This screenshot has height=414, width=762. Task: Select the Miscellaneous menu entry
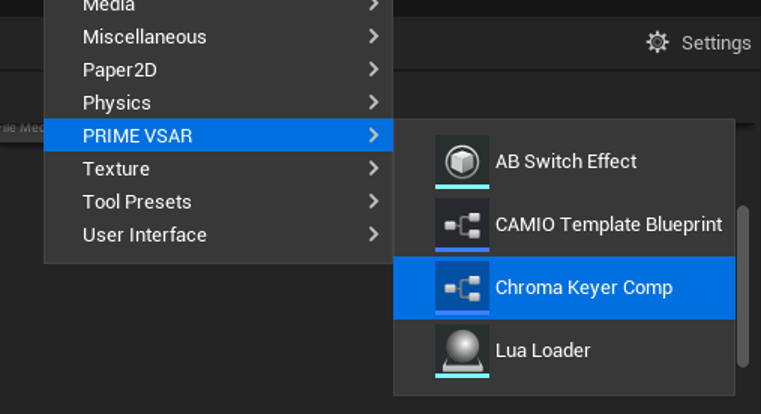144,37
